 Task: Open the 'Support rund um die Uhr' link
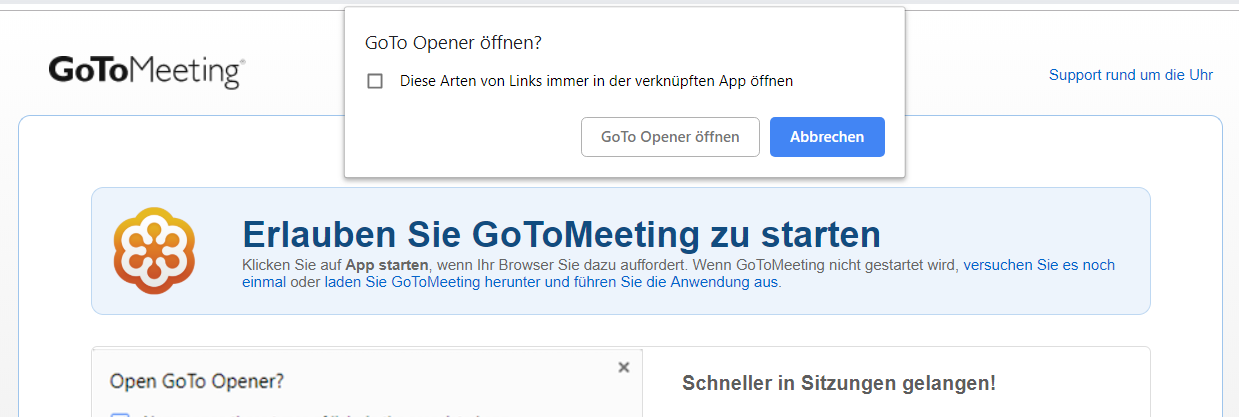coord(1130,75)
